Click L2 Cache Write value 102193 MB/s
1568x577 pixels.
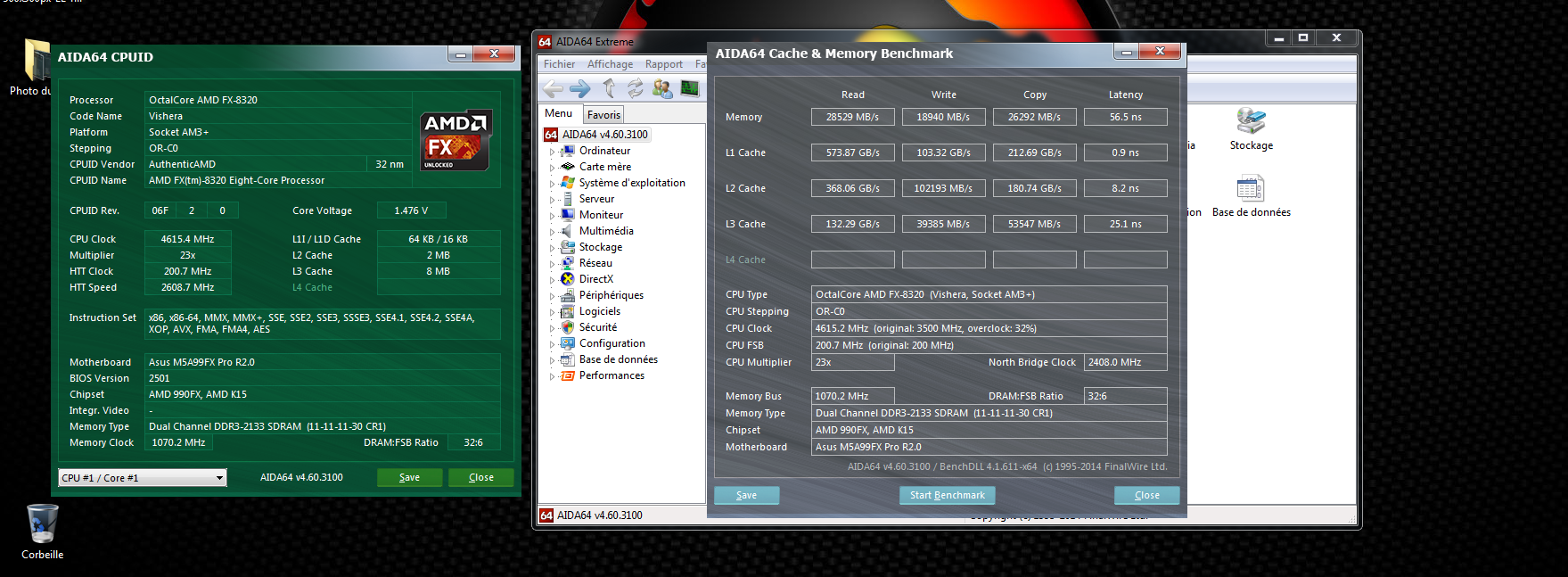coord(943,188)
